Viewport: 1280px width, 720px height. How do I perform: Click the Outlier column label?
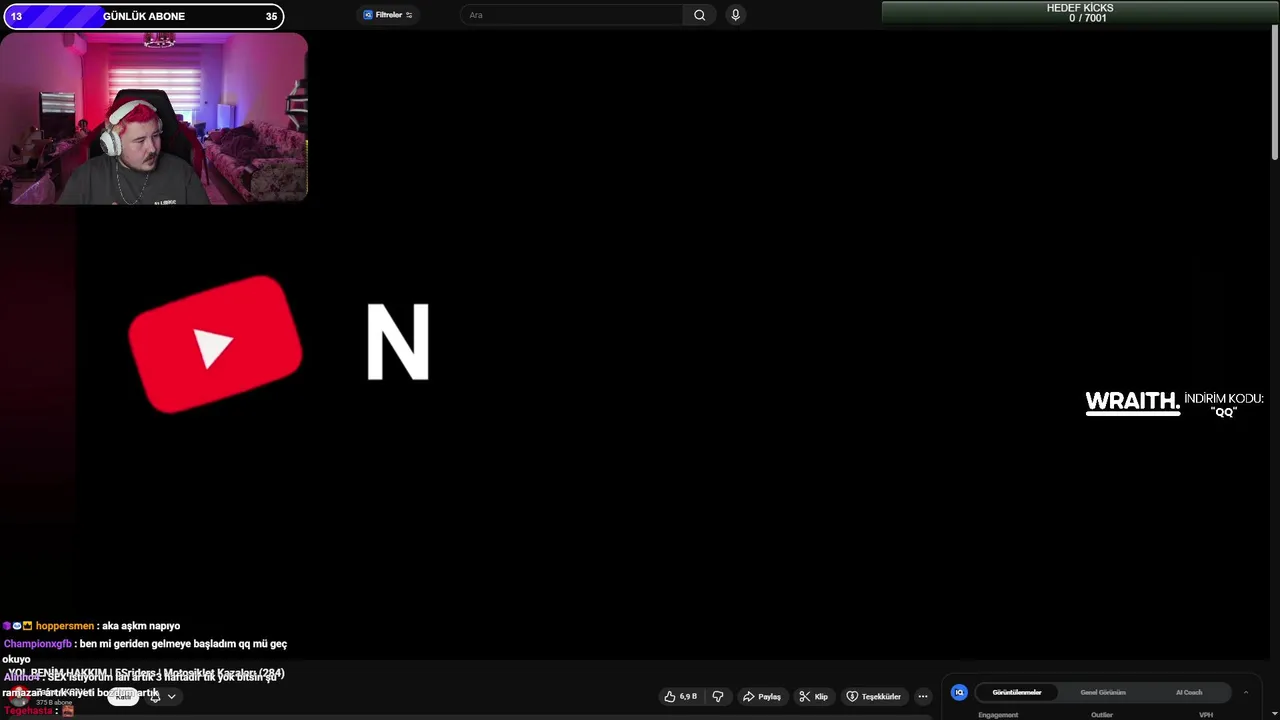coord(1102,715)
